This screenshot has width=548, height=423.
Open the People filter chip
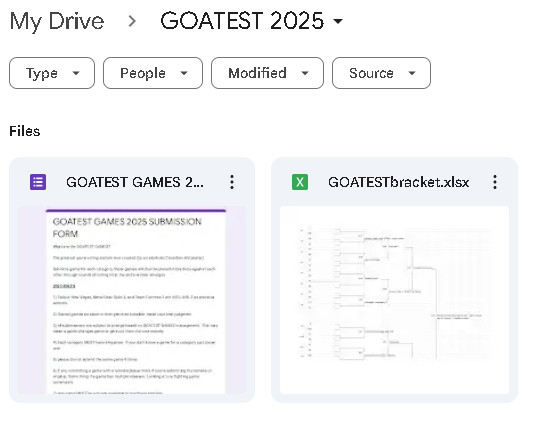point(153,73)
